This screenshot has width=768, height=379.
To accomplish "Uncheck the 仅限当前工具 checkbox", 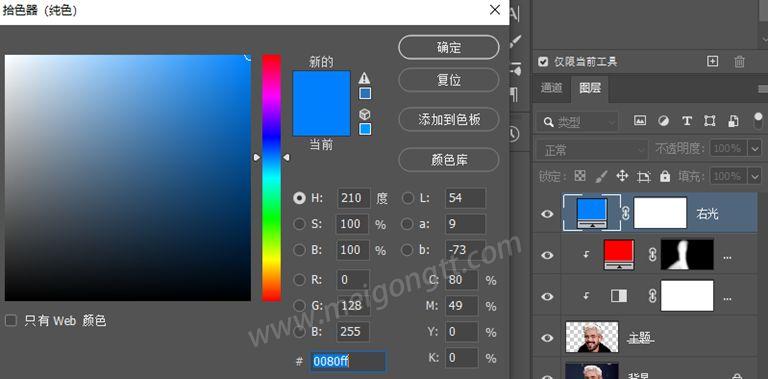I will (x=543, y=62).
